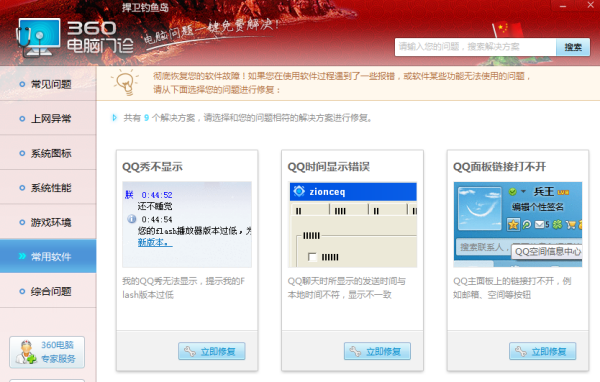The width and height of the screenshot is (600, 382).
Task: Switch to the 上网异常 category
Action: [x=48, y=118]
